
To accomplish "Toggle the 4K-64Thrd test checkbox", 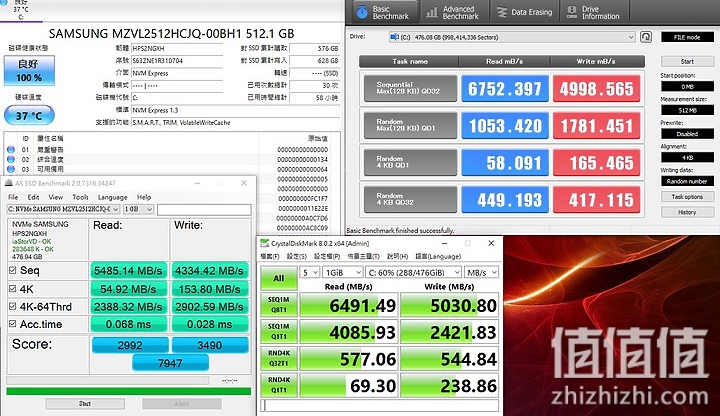I will click(13, 306).
